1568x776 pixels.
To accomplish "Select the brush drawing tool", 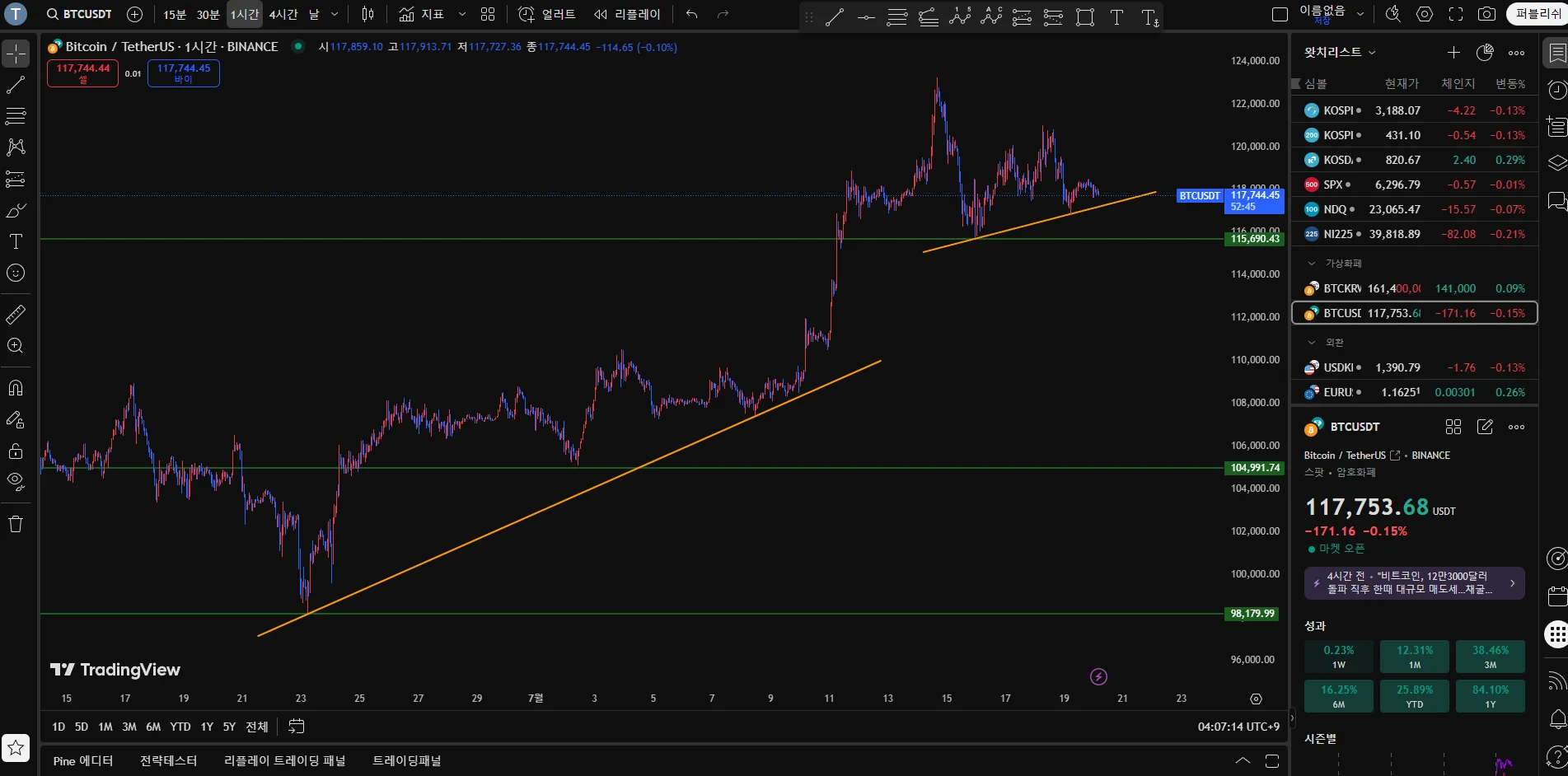I will [16, 210].
